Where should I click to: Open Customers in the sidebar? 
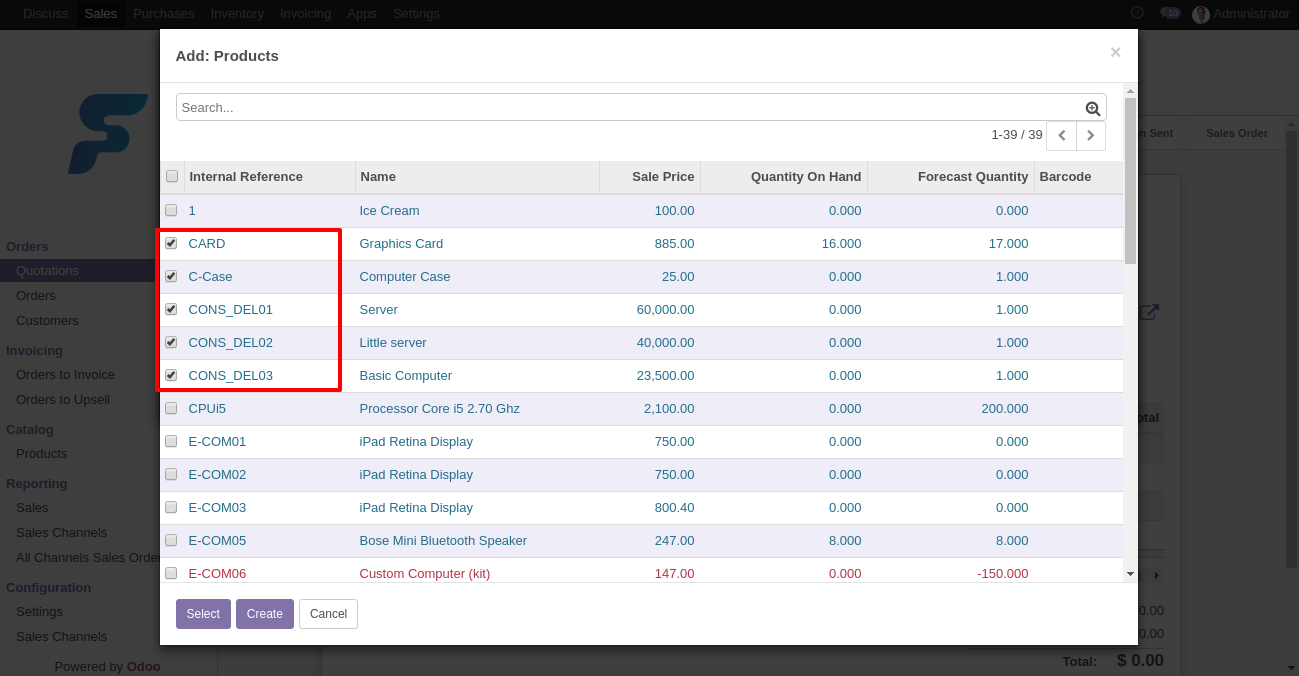(x=47, y=321)
